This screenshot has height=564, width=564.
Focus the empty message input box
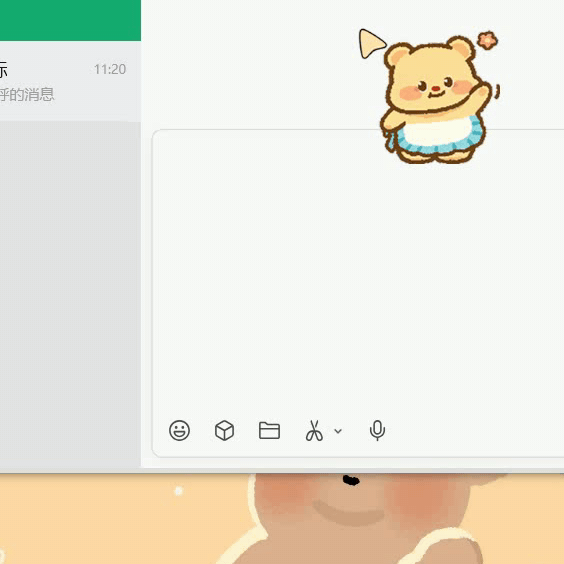358,273
